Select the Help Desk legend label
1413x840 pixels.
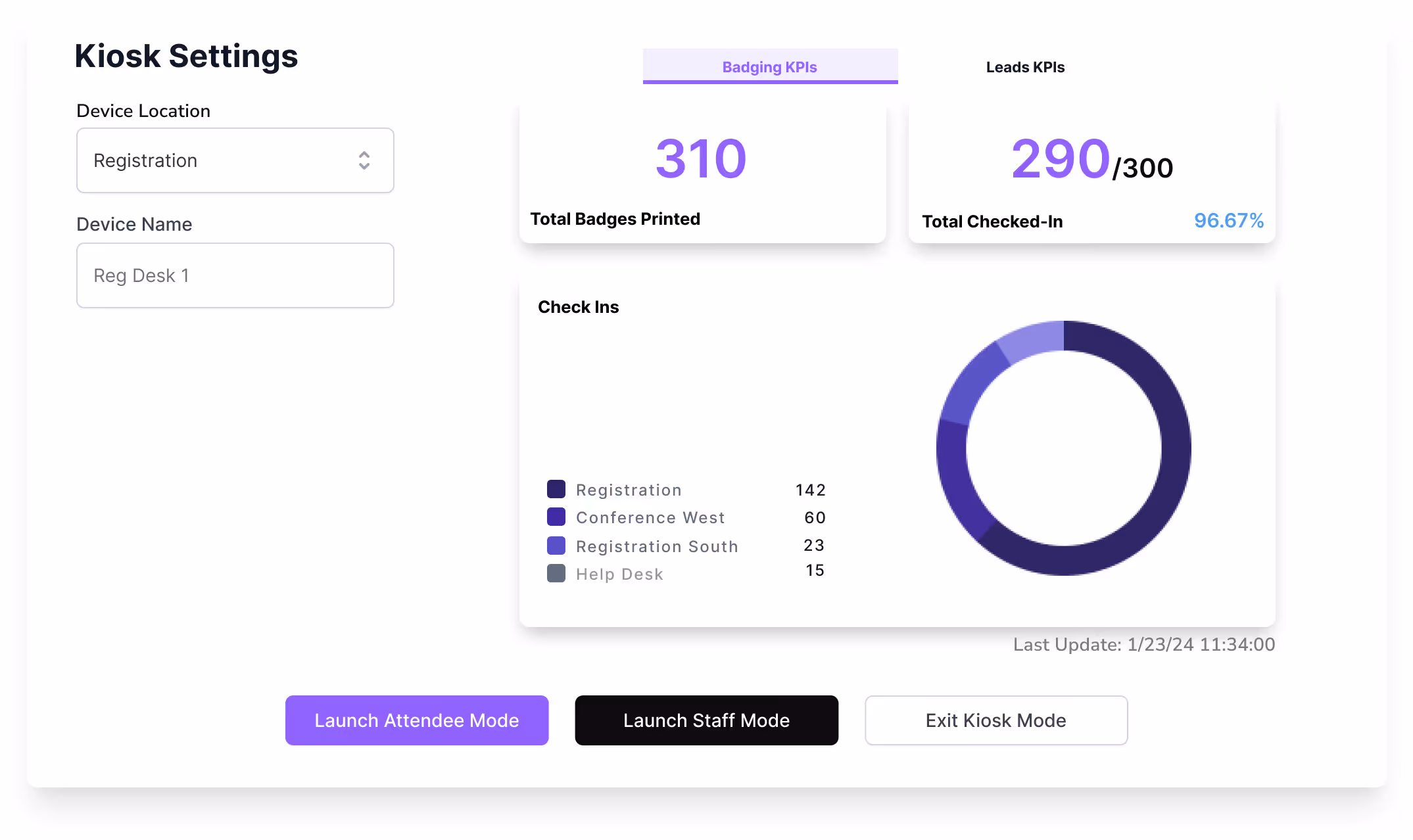pyautogui.click(x=619, y=574)
